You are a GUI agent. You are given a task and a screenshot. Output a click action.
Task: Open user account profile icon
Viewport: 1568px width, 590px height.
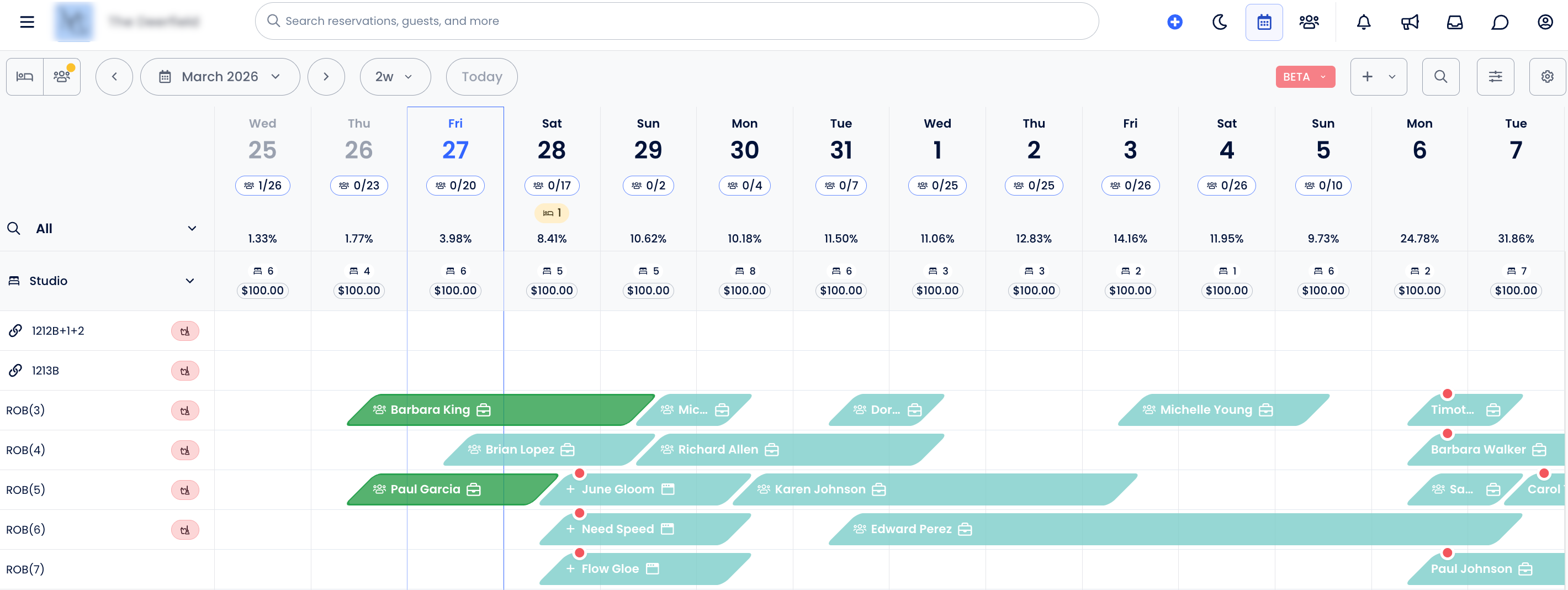tap(1545, 23)
